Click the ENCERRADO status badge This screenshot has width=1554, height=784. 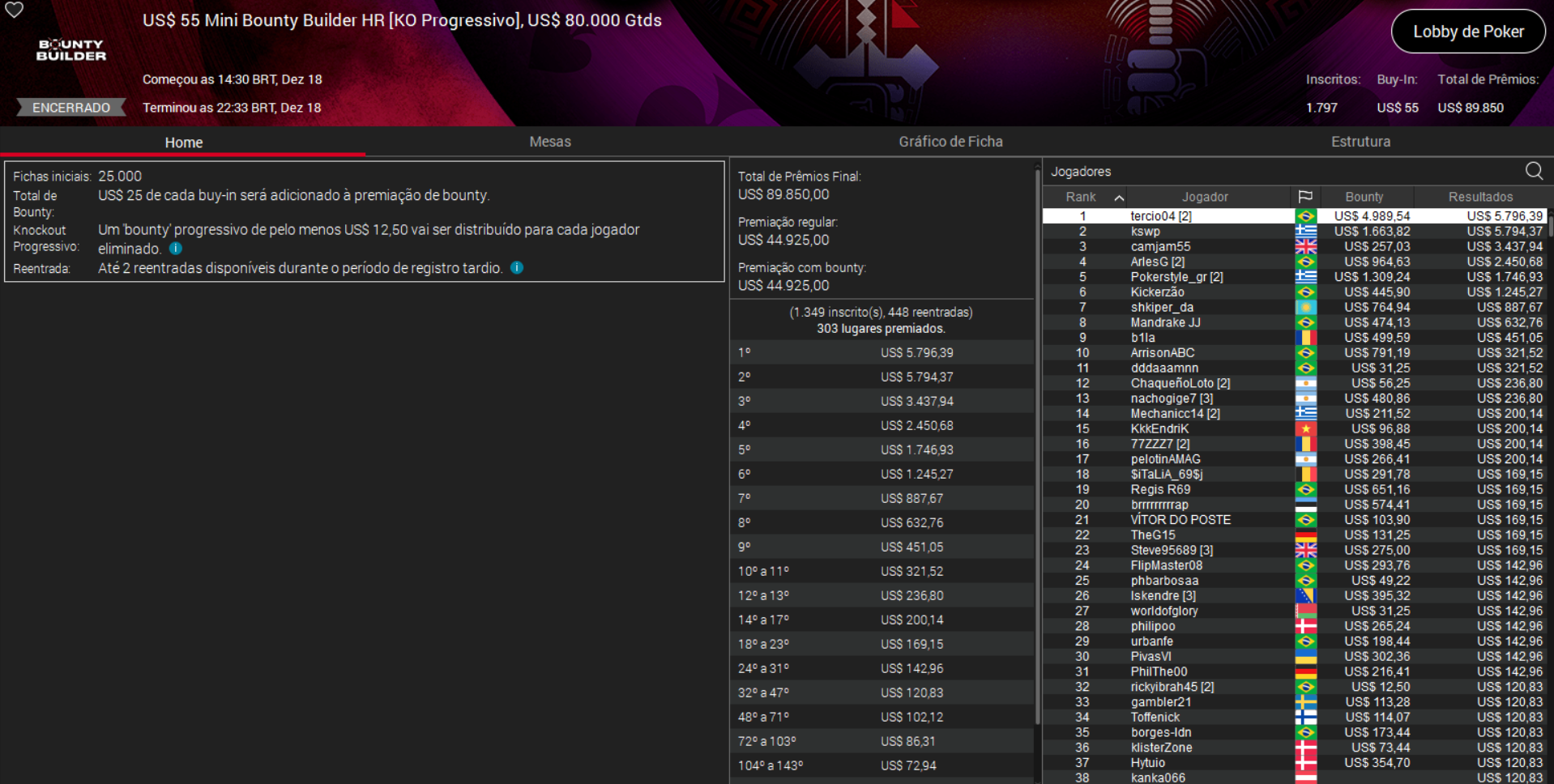point(70,107)
